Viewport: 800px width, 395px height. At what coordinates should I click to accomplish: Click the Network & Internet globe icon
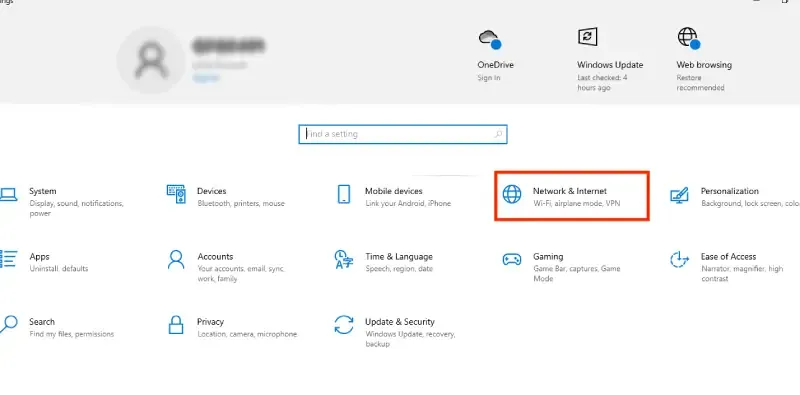[512, 194]
